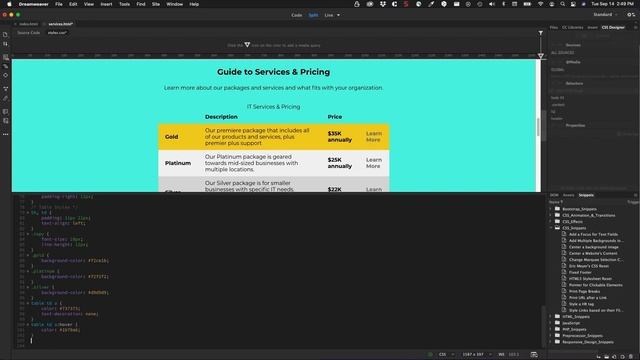Click Apply Comment icon in left toolbar
The height and width of the screenshot is (360, 640).
tap(5, 112)
